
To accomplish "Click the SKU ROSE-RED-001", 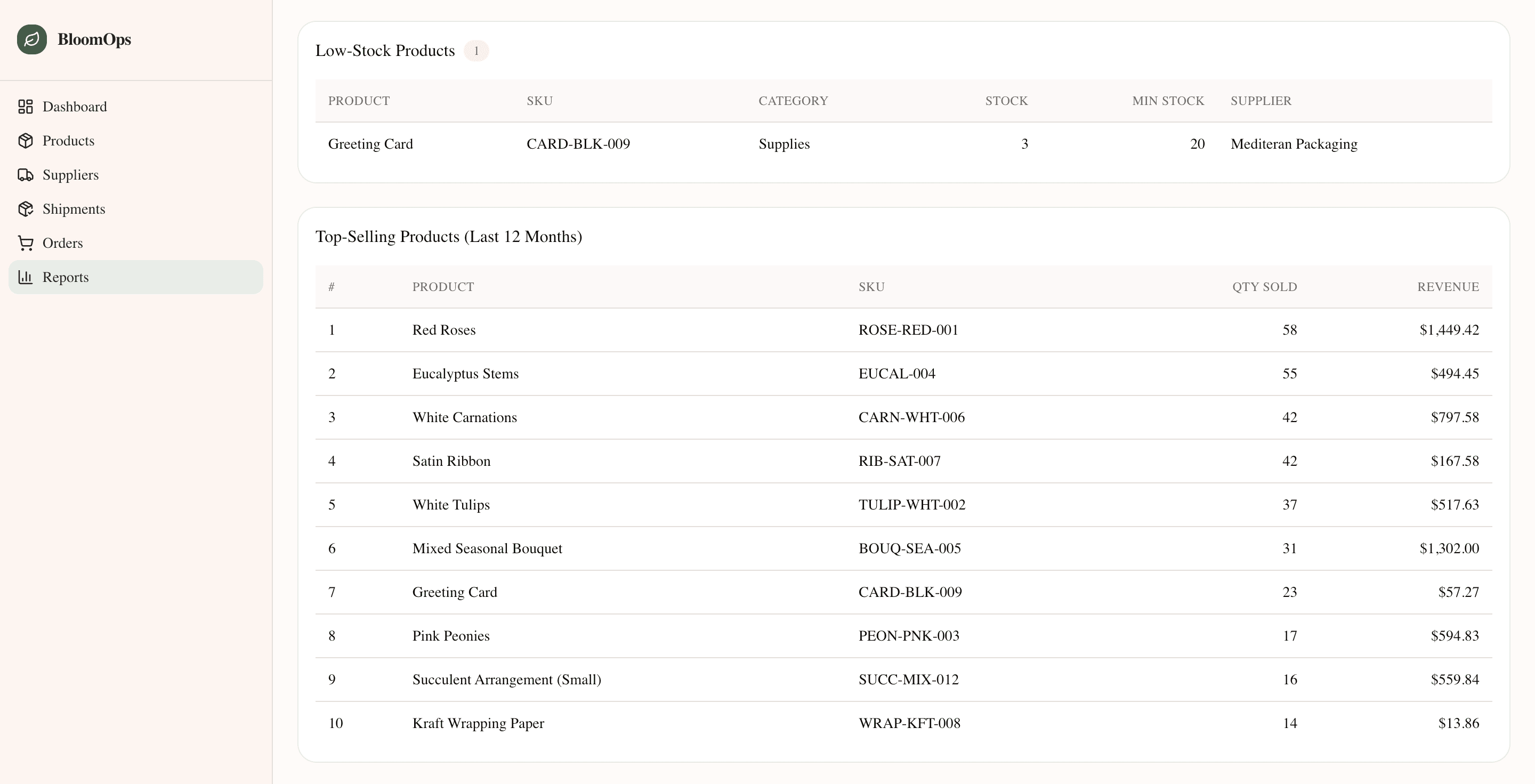I will tap(908, 329).
